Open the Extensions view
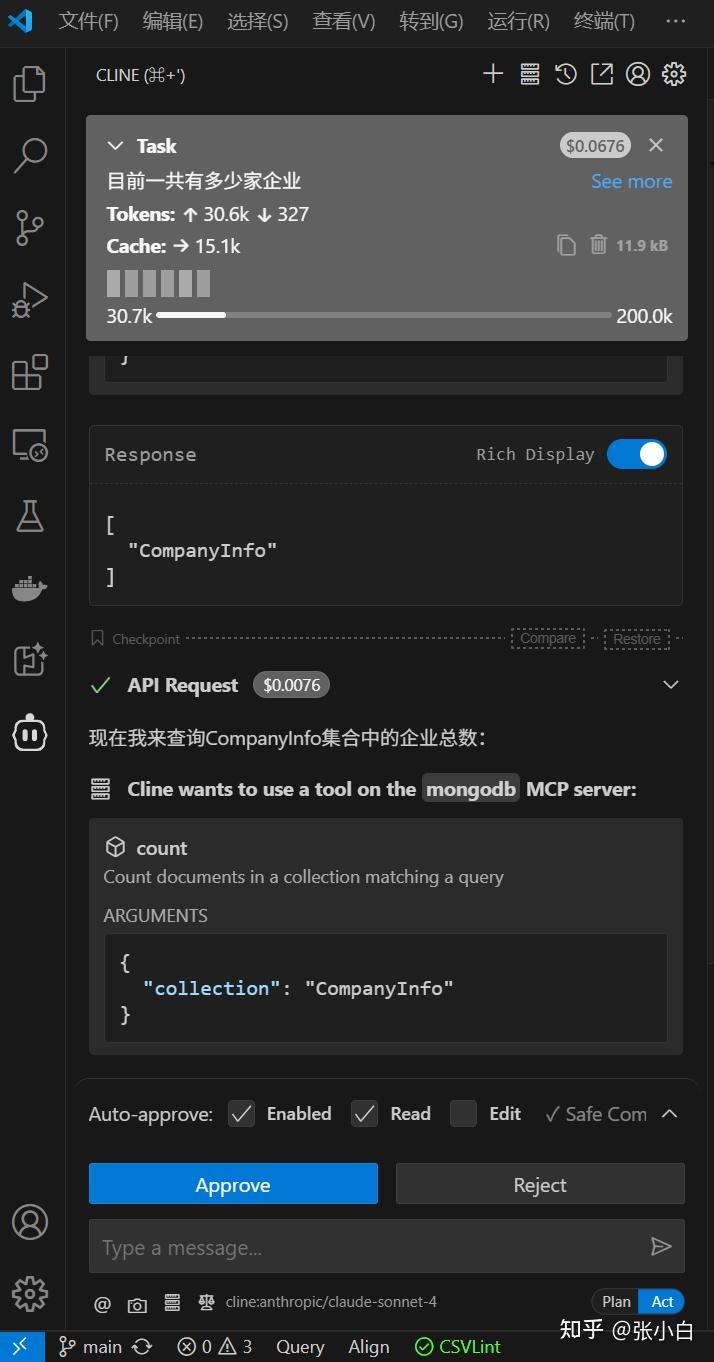Image resolution: width=714 pixels, height=1362 pixels. click(x=30, y=372)
